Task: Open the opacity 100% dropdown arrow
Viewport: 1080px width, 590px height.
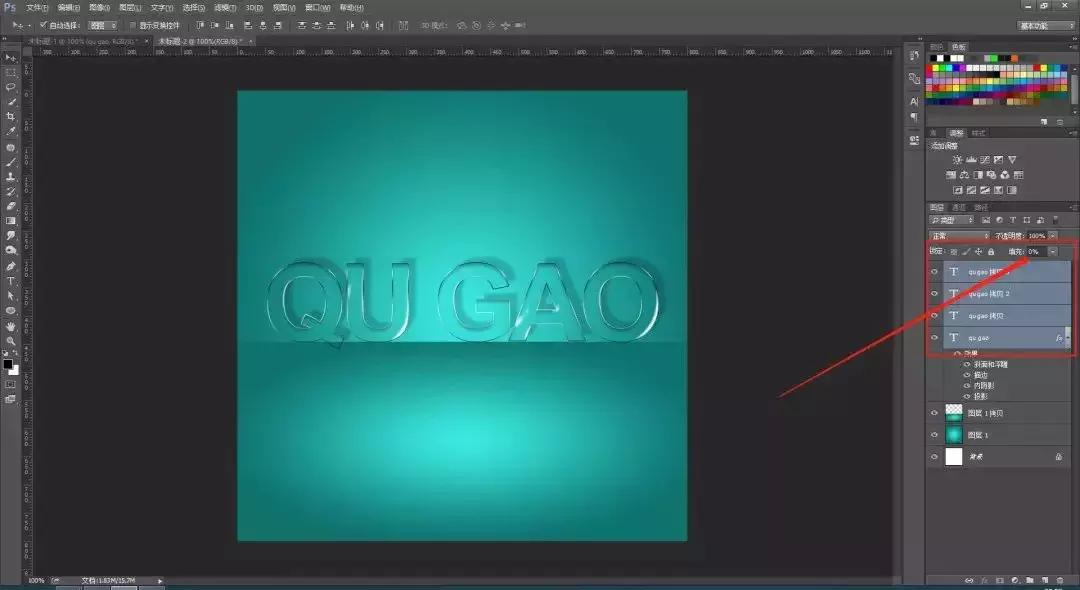Action: 1053,236
